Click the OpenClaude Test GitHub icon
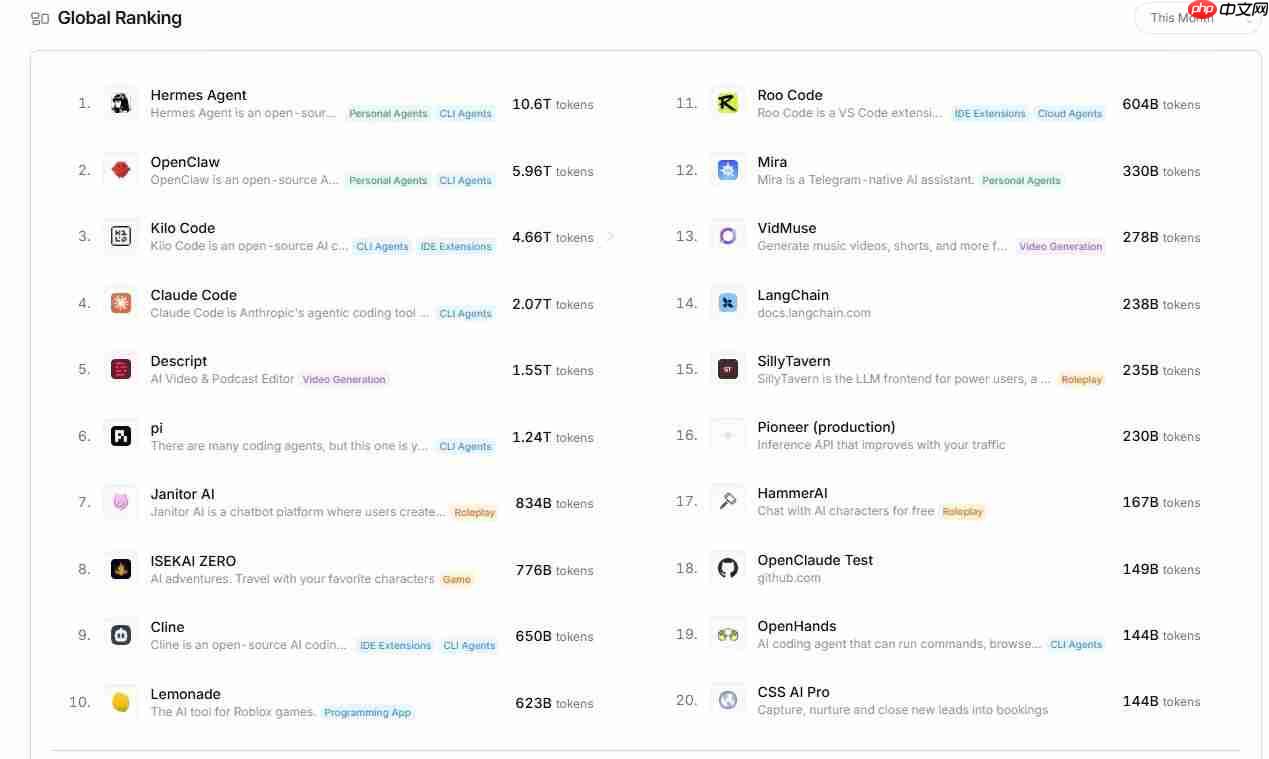The height and width of the screenshot is (759, 1269). click(x=728, y=568)
